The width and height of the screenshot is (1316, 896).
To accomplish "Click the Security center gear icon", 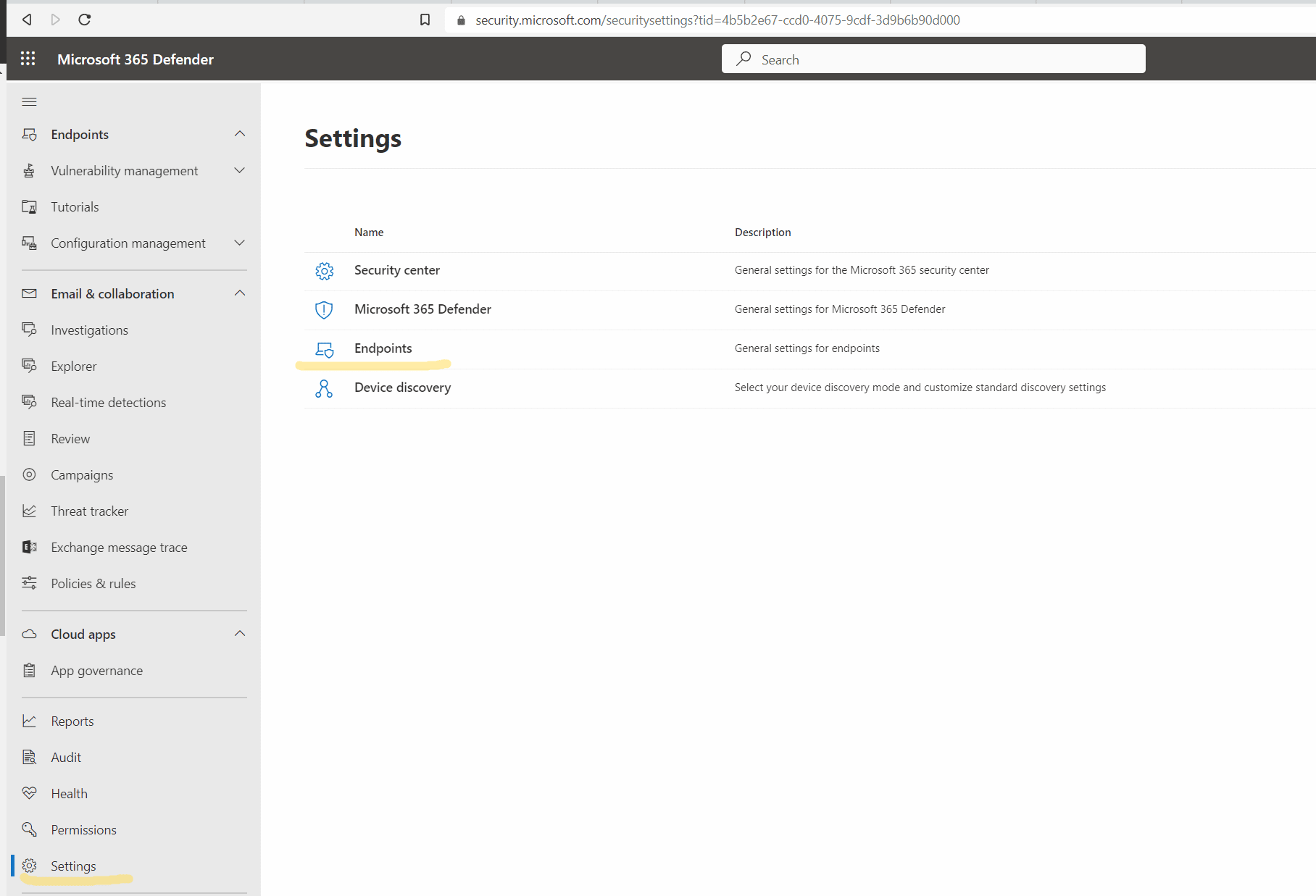I will (x=324, y=271).
